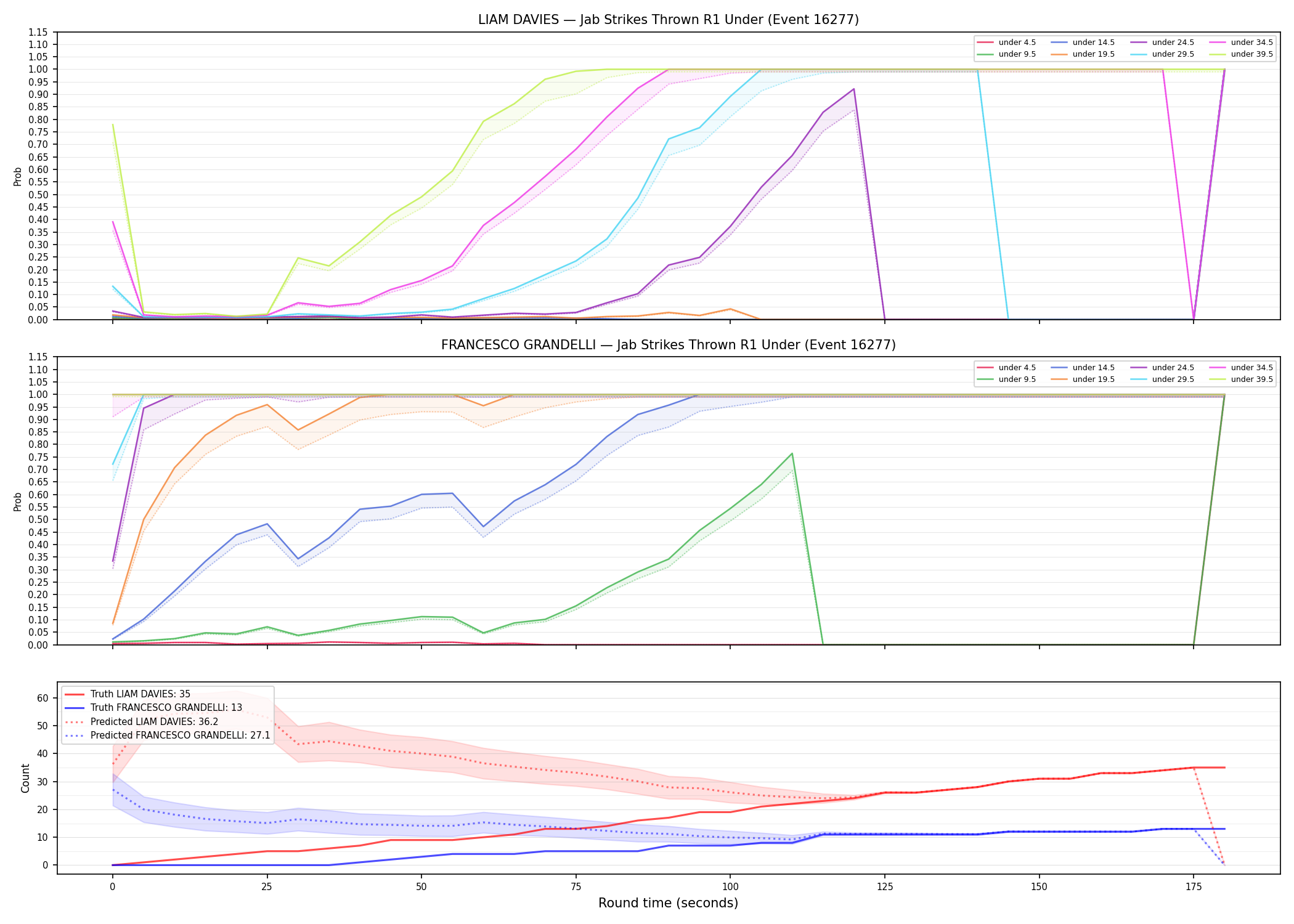The image size is (1294, 924).
Task: Click the x-axis tick label 175
Action: pos(1194,887)
